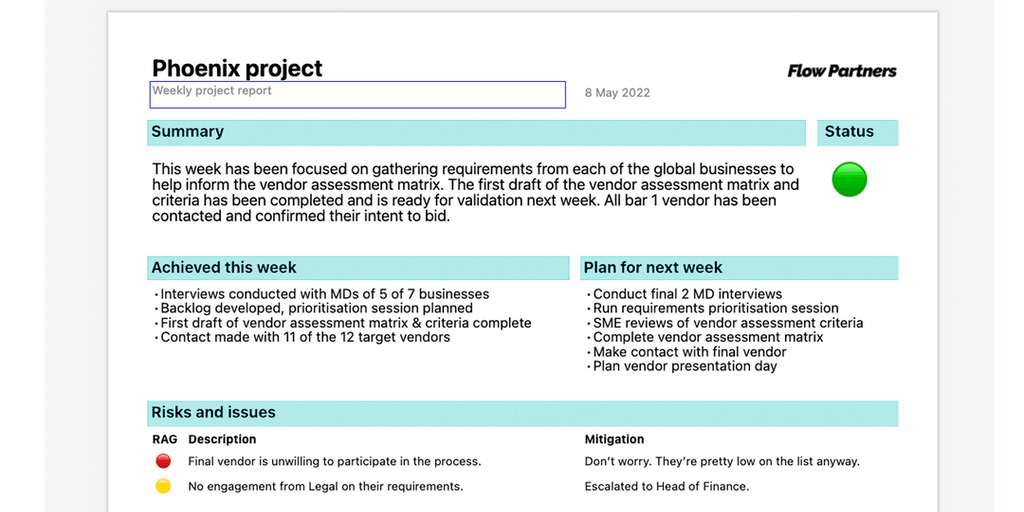Click the red RAG risk indicator
Viewport: 1024px width, 512px height.
tap(164, 462)
